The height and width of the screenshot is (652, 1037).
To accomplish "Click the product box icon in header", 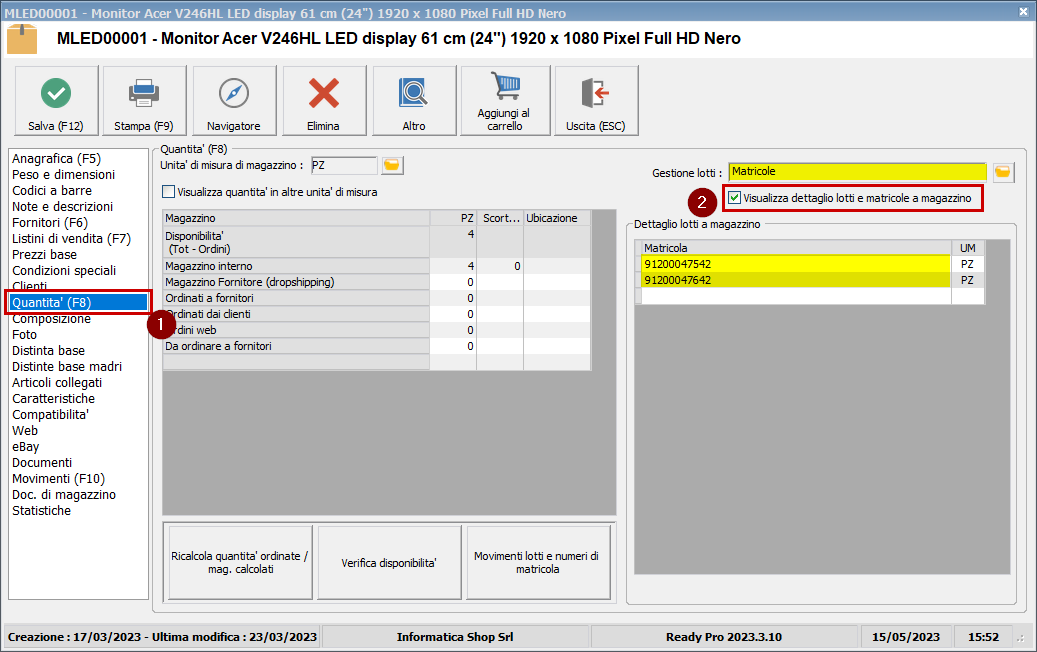I will [22, 39].
